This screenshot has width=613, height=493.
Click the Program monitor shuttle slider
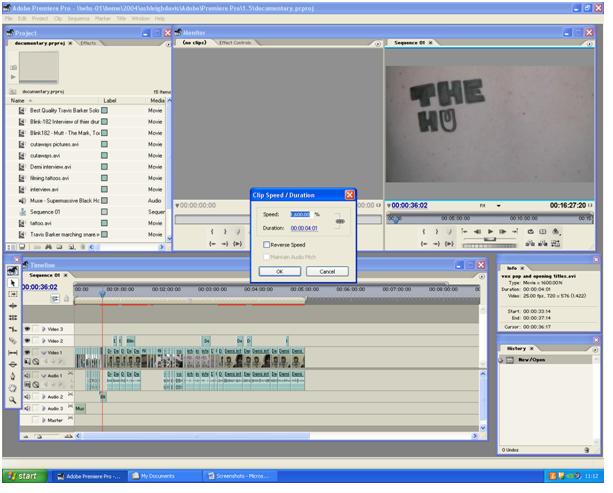click(x=490, y=239)
